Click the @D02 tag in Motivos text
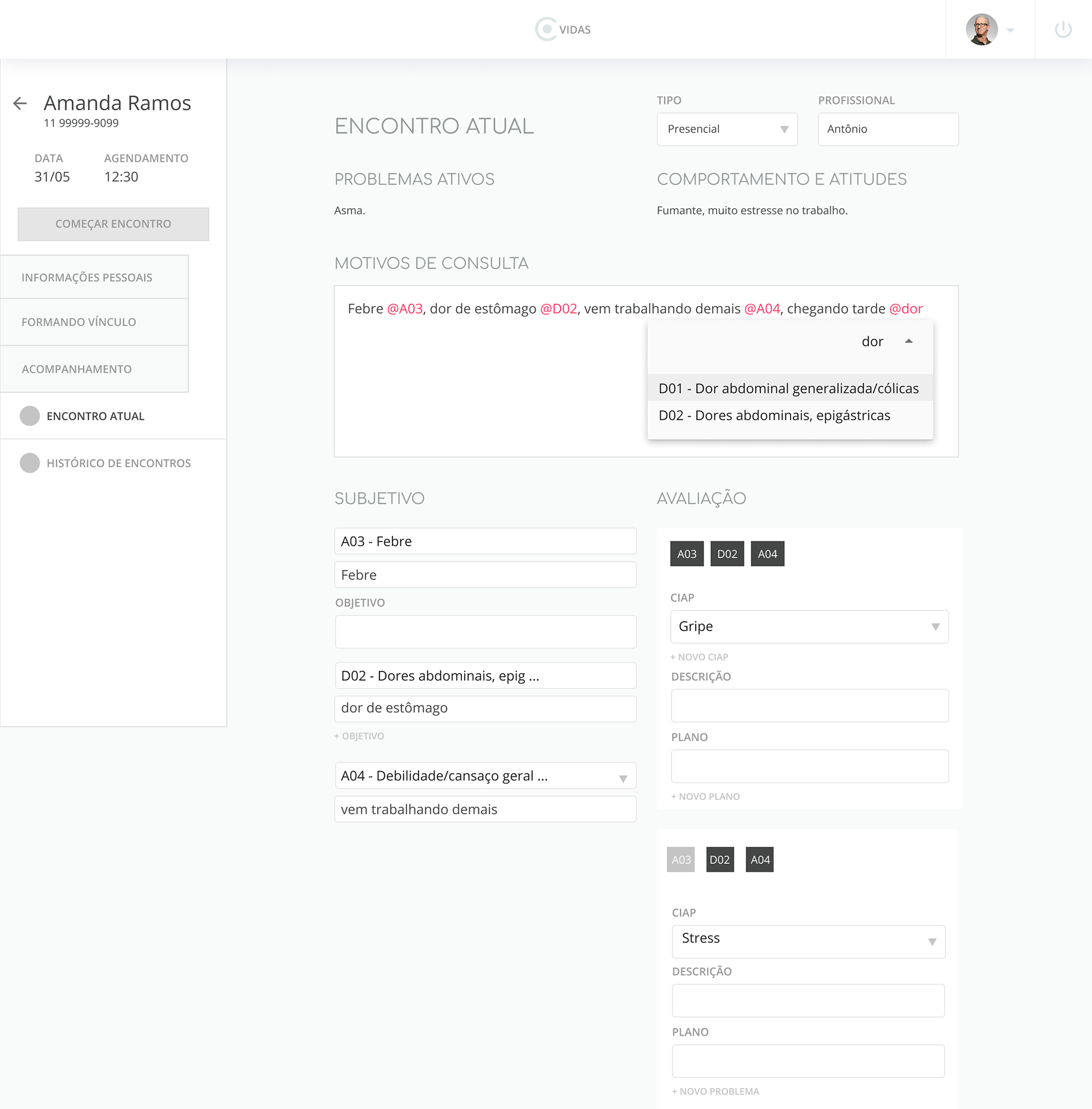1092x1109 pixels. click(558, 309)
